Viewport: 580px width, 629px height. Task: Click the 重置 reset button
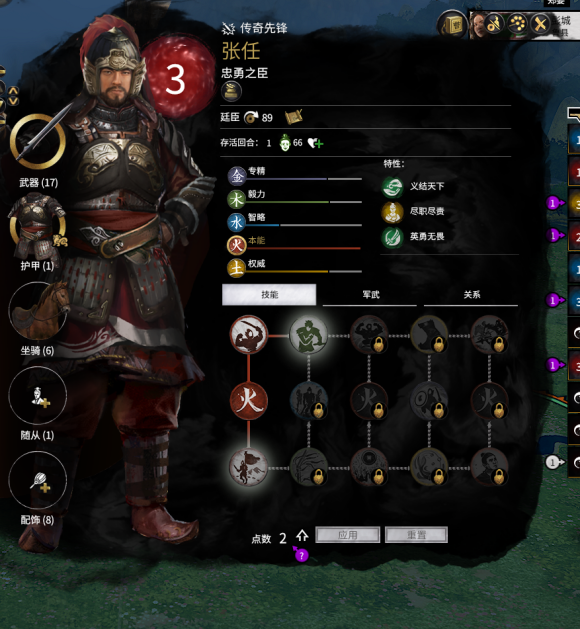[416, 535]
